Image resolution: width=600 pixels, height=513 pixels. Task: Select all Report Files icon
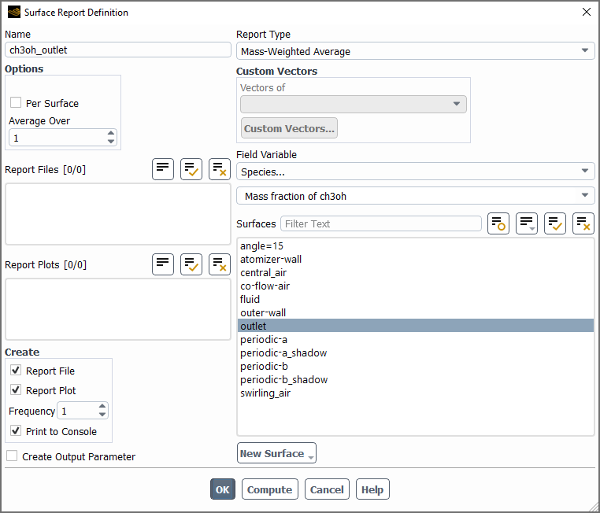point(191,169)
